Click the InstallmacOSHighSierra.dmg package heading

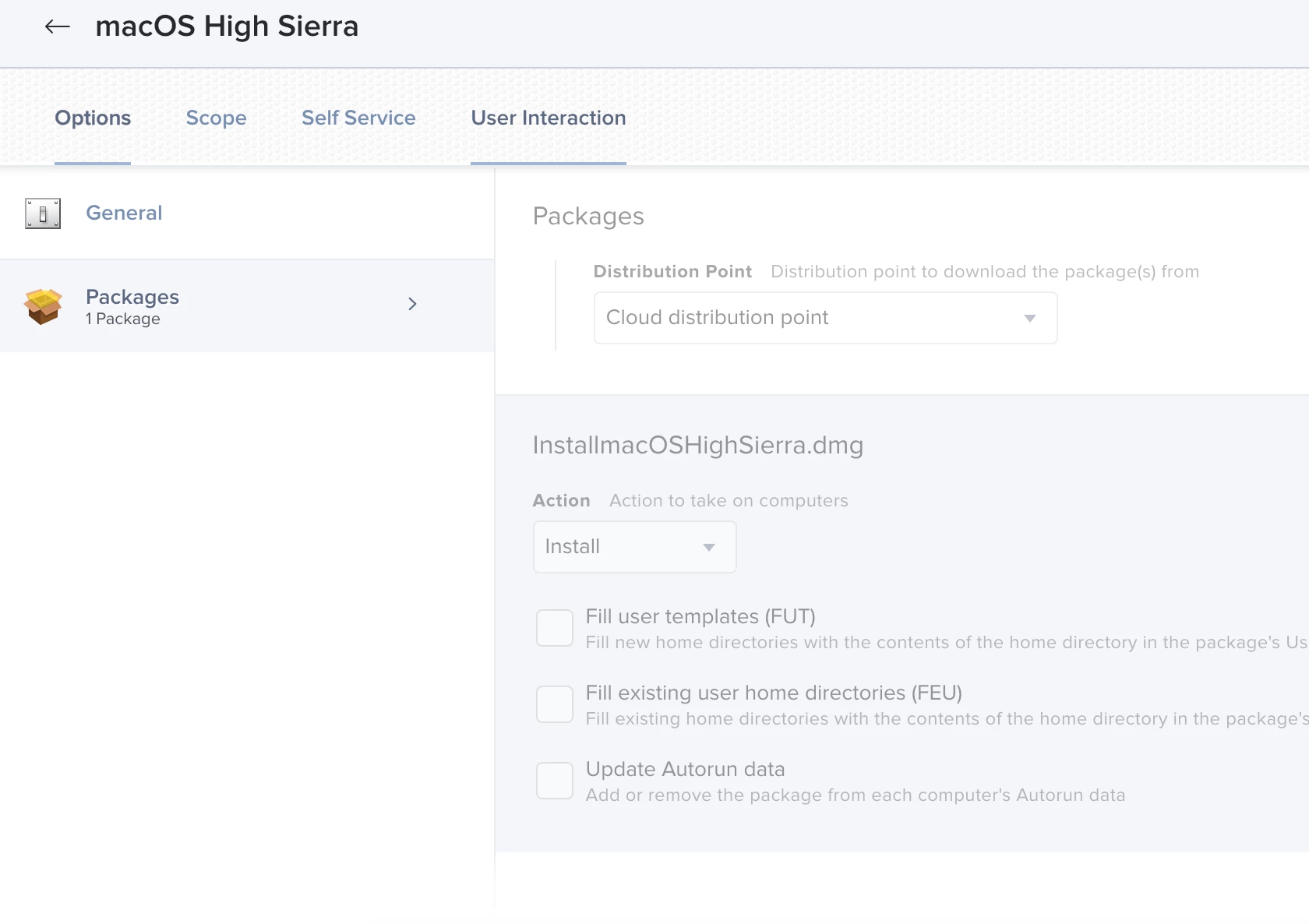[697, 445]
